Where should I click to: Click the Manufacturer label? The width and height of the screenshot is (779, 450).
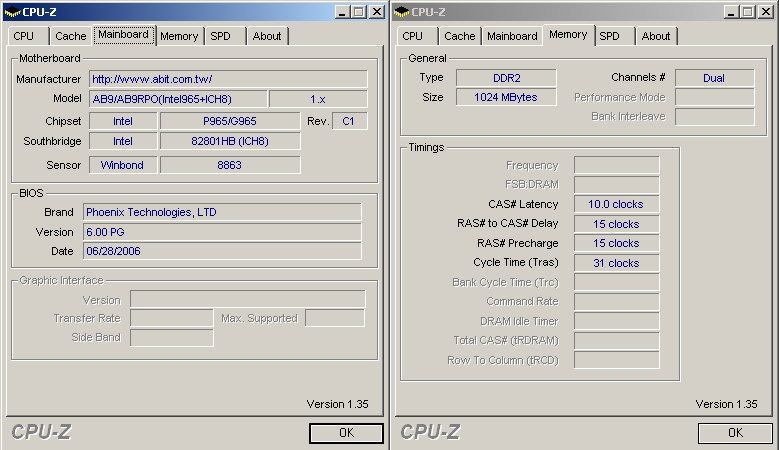point(48,79)
